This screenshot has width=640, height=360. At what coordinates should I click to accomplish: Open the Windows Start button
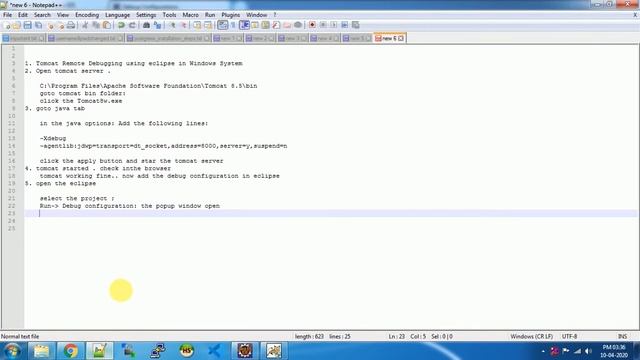click(x=12, y=351)
